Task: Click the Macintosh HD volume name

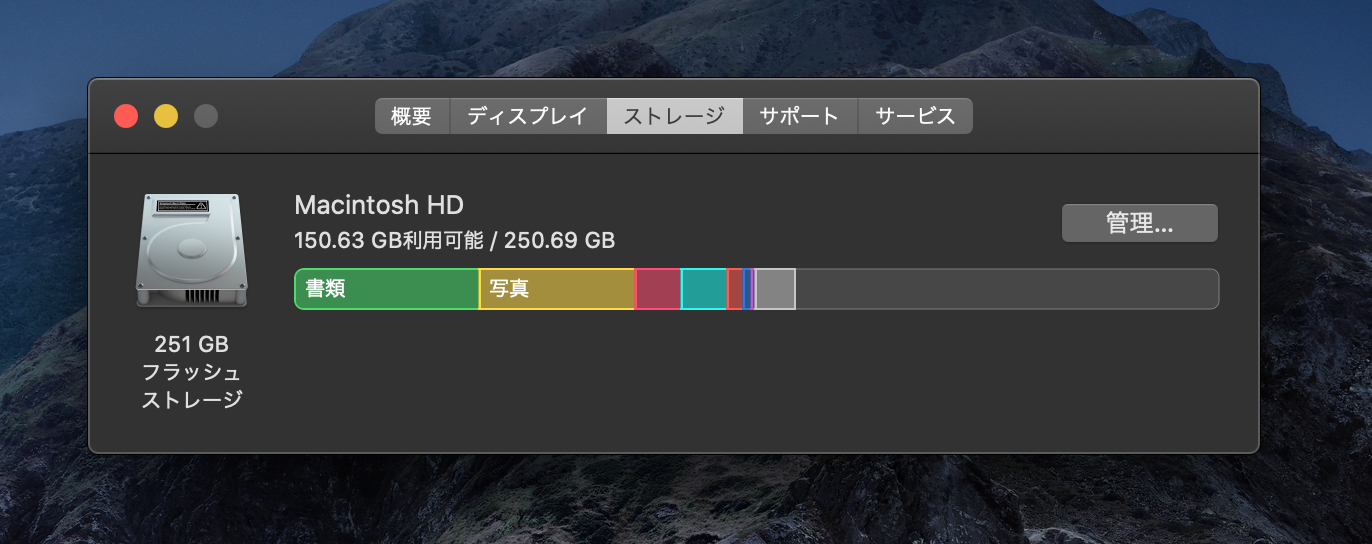Action: click(x=379, y=205)
